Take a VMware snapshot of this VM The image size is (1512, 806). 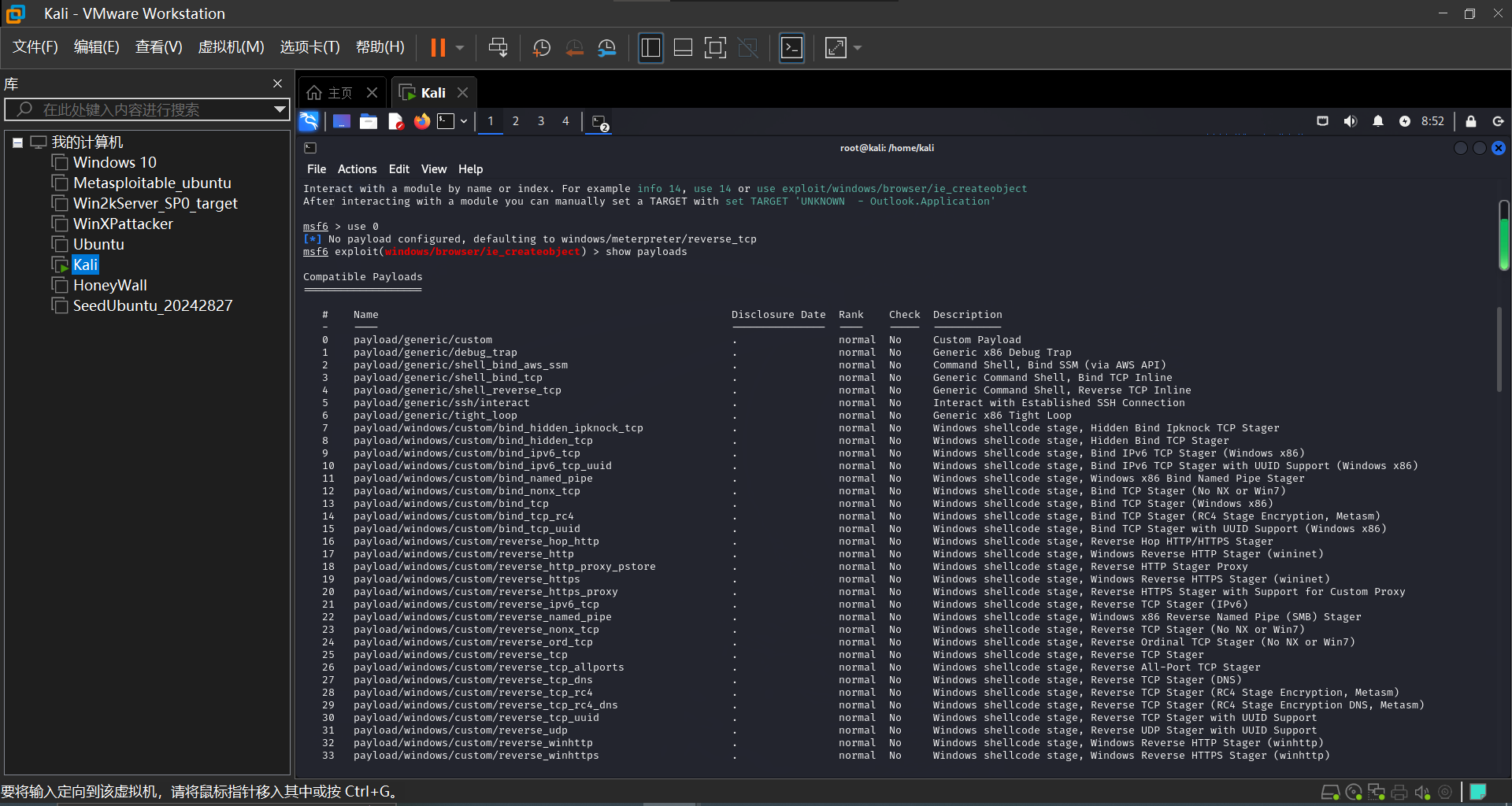[x=542, y=48]
